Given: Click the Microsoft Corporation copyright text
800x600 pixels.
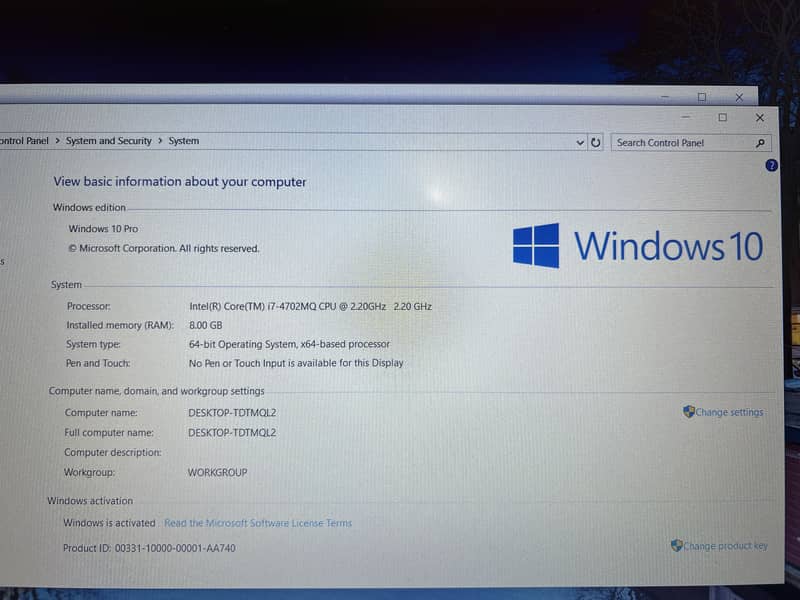Looking at the screenshot, I should (x=164, y=248).
